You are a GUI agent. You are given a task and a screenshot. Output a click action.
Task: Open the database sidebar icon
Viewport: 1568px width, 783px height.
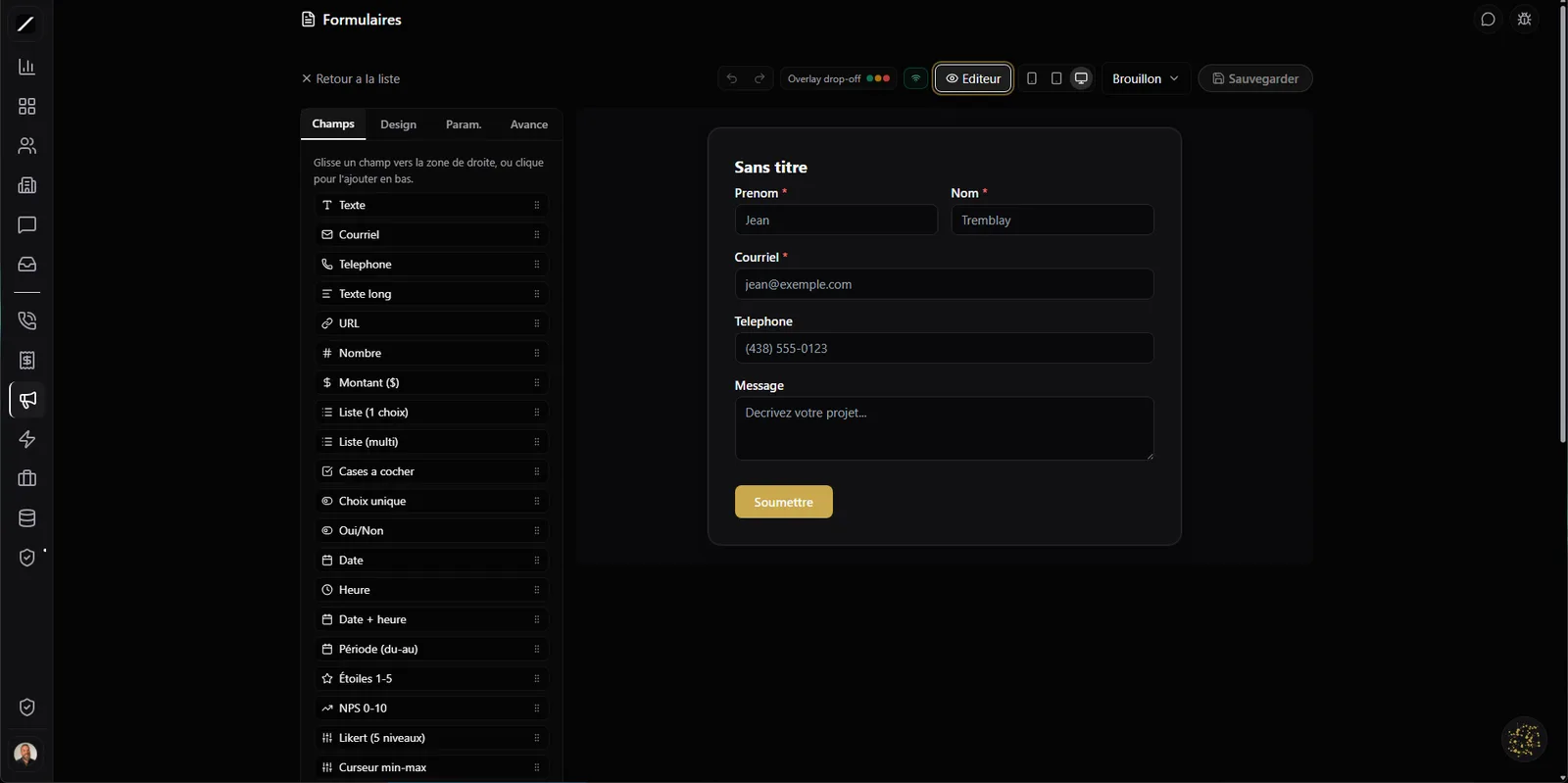point(26,518)
